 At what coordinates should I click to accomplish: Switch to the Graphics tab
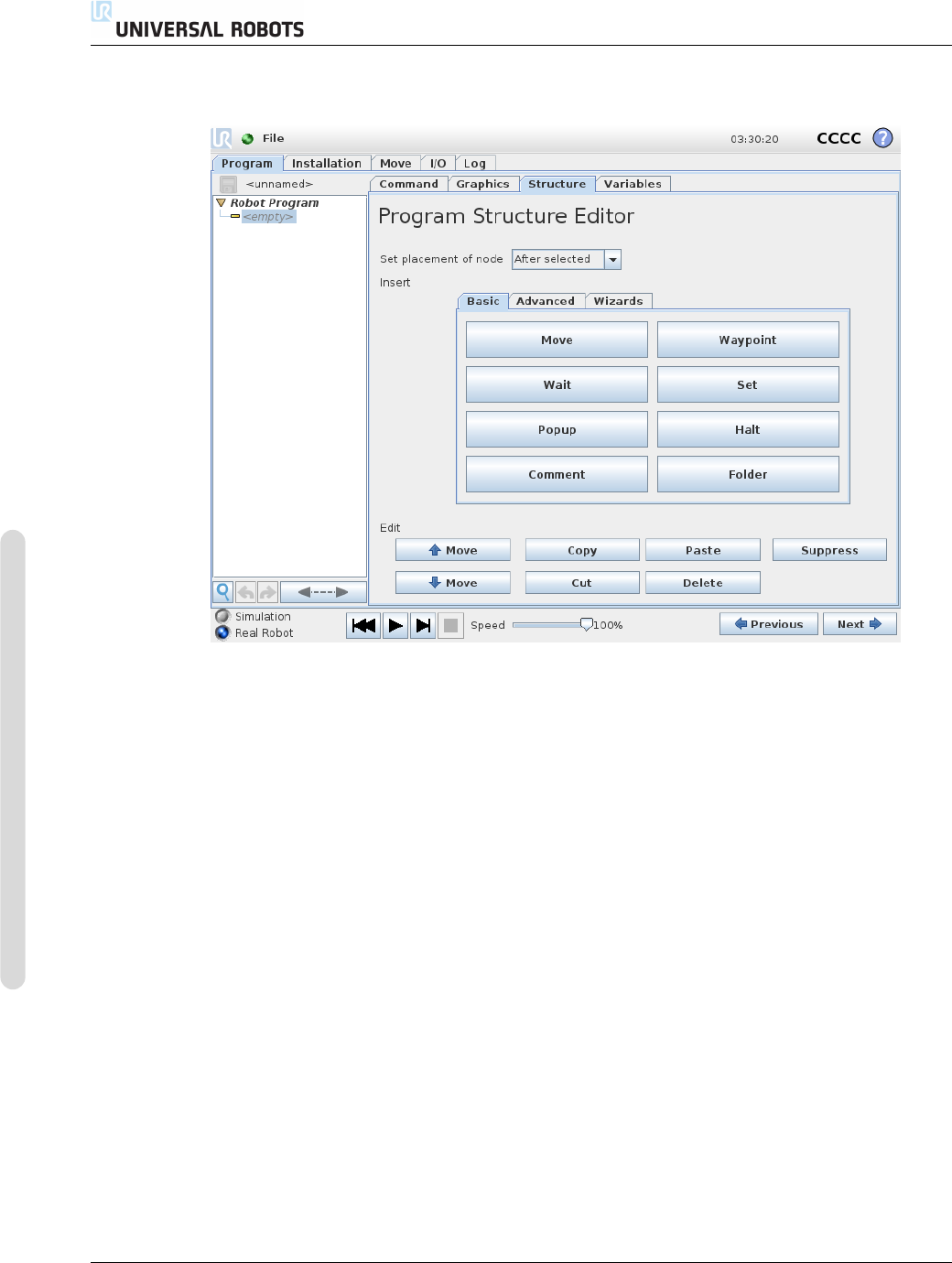(482, 184)
